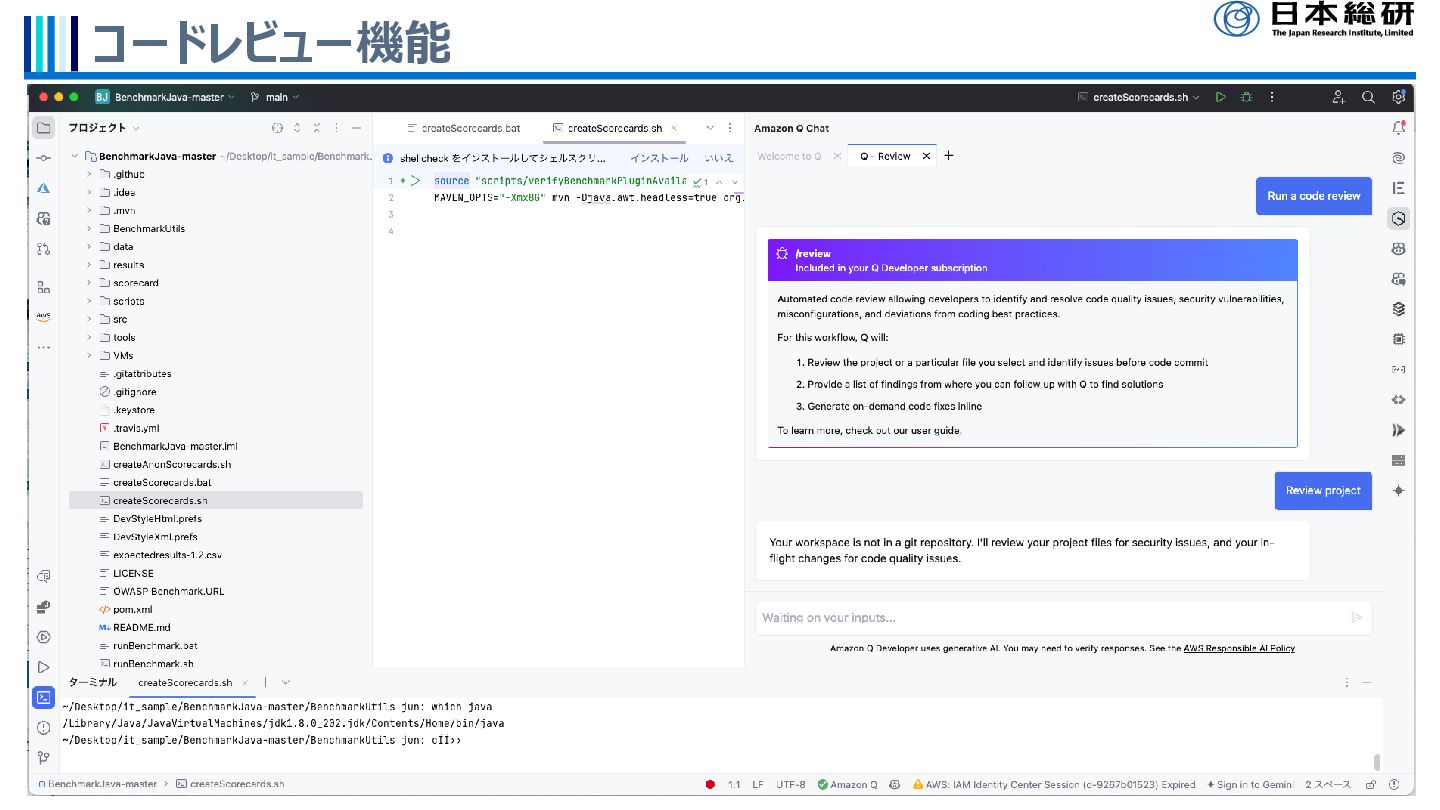
Task: Open the AWS Responsible AI Policy link
Action: pos(1239,648)
